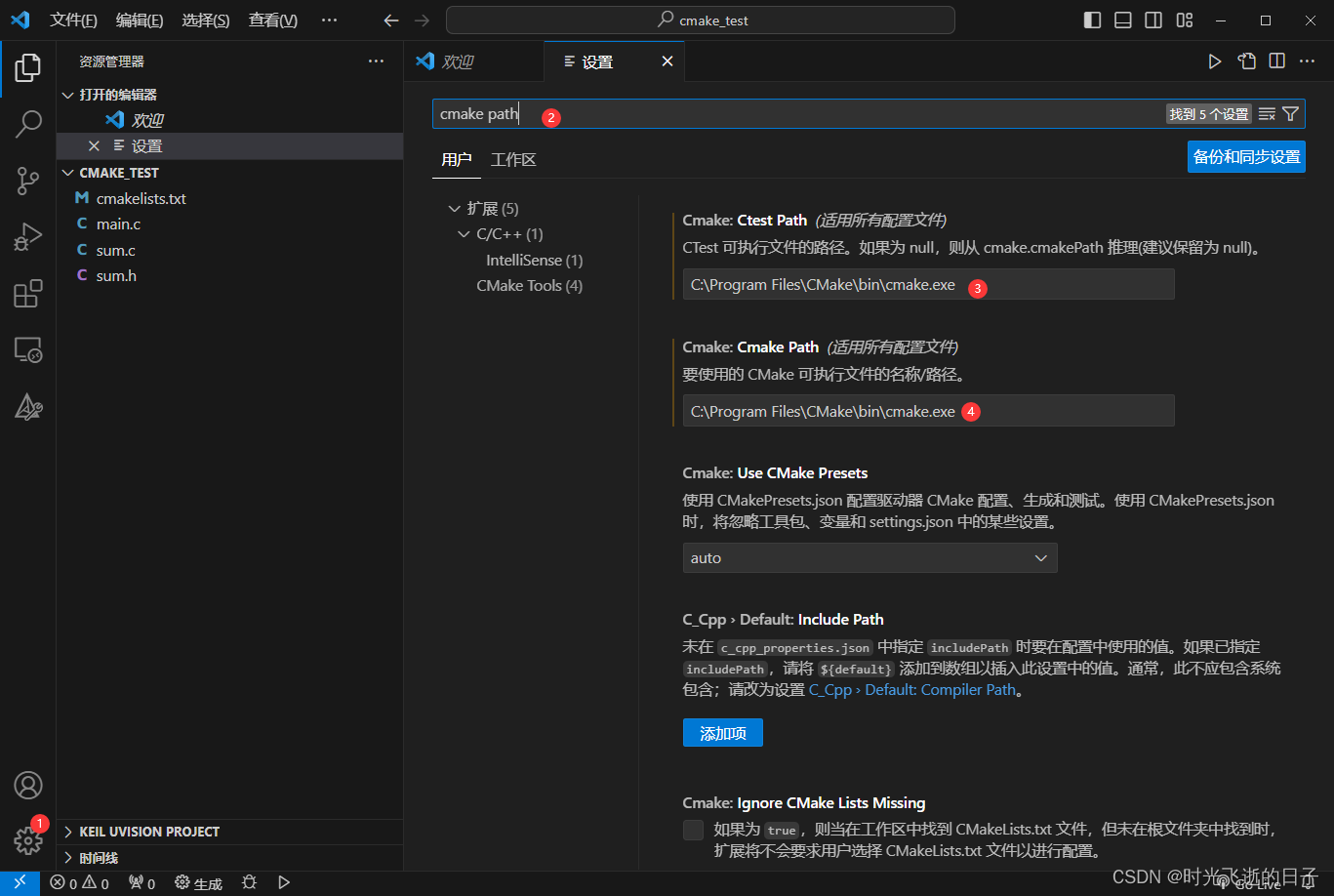Image resolution: width=1334 pixels, height=896 pixels.
Task: Clear the settings search input
Action: tap(1267, 114)
